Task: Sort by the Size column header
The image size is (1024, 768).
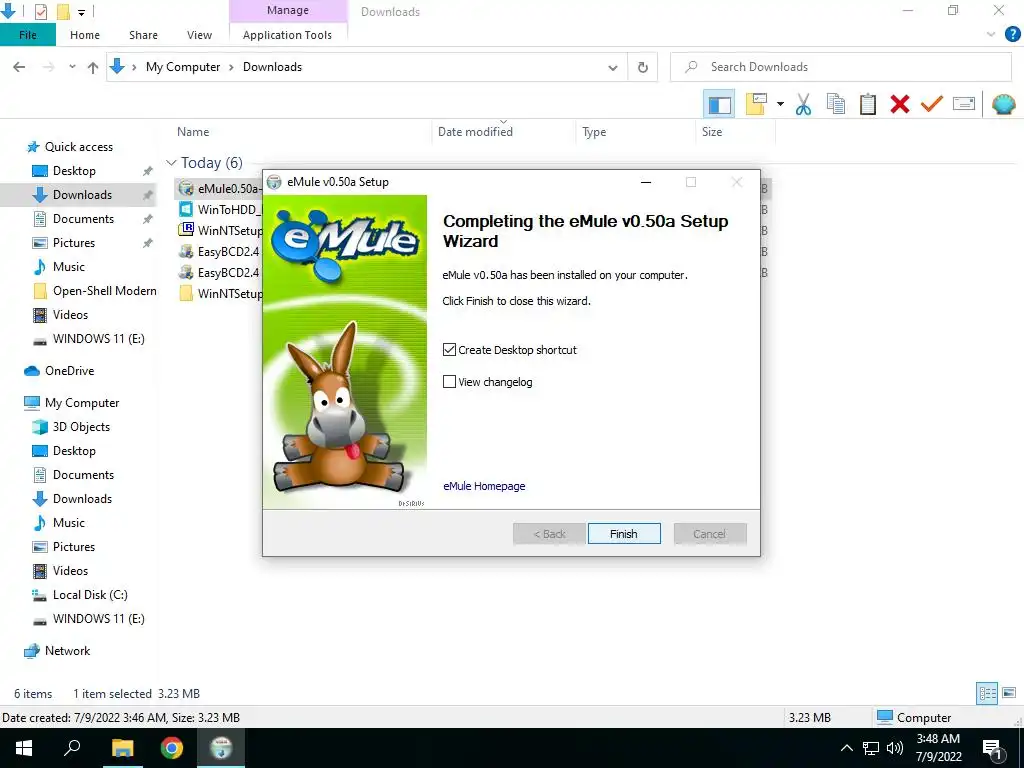Action: coord(712,131)
